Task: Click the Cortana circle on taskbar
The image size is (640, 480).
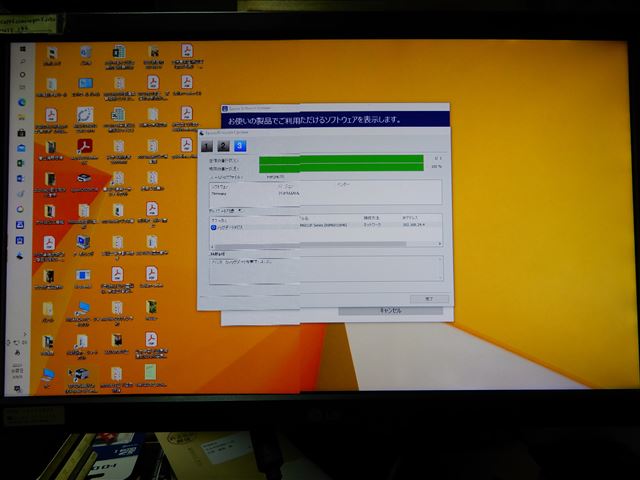Action: pos(22,75)
